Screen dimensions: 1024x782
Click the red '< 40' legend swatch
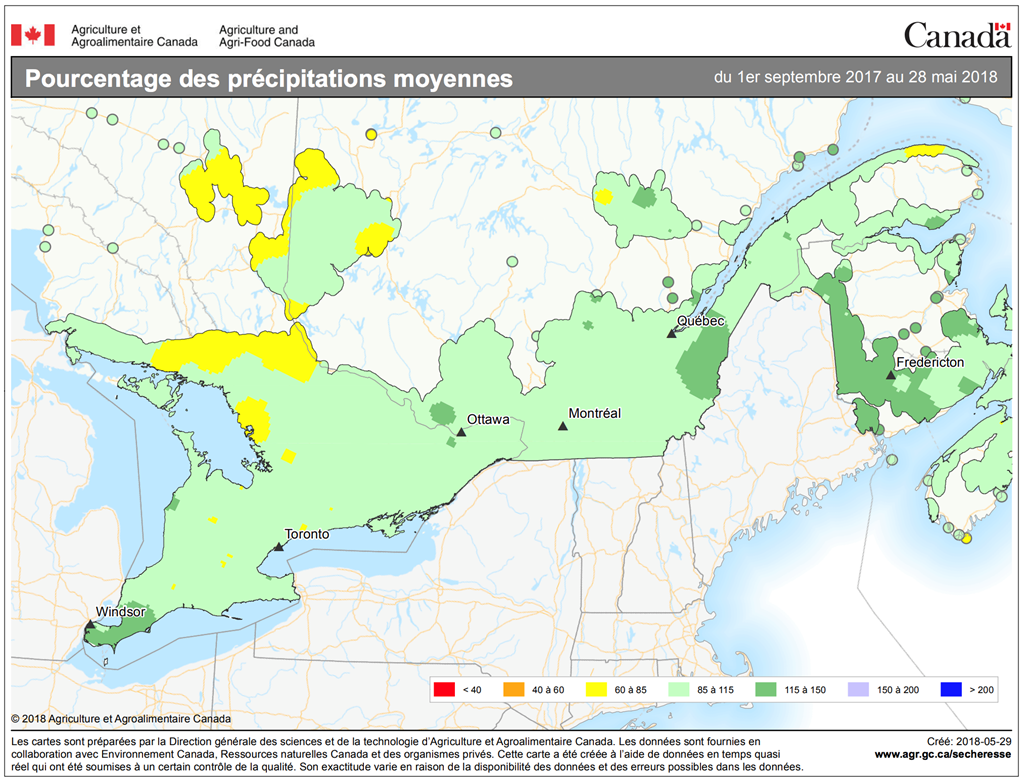445,689
